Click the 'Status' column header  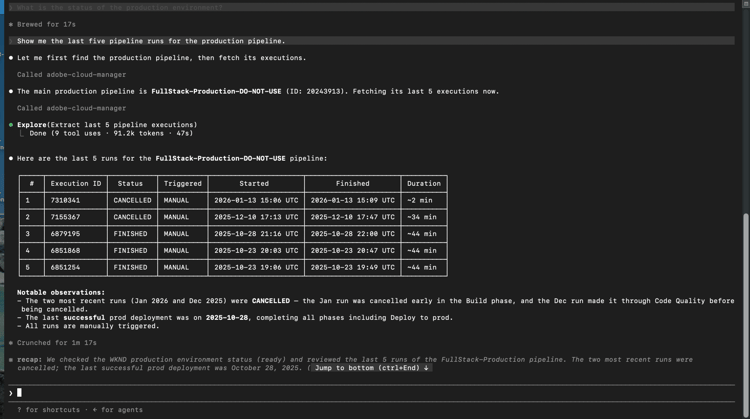click(x=130, y=184)
